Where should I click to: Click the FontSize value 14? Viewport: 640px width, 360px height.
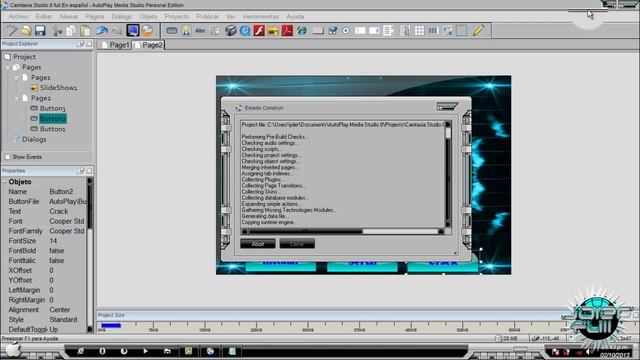click(53, 241)
